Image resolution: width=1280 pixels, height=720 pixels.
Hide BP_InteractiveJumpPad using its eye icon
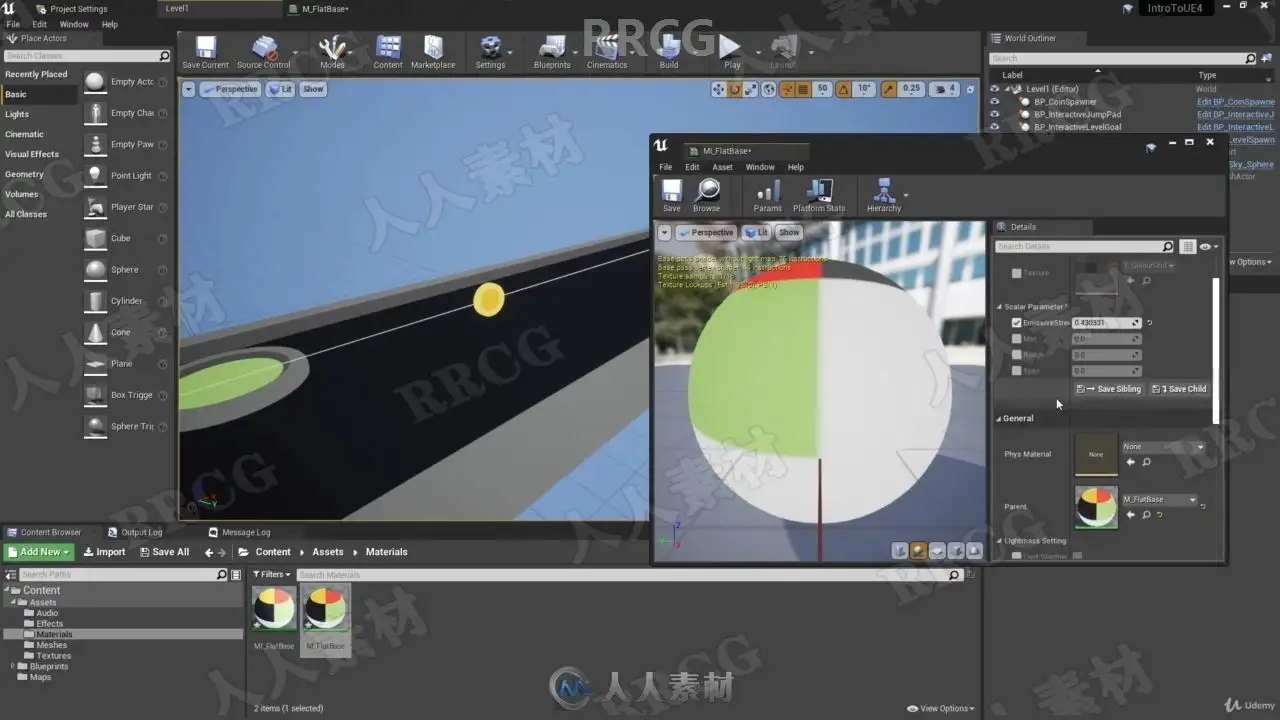(994, 114)
